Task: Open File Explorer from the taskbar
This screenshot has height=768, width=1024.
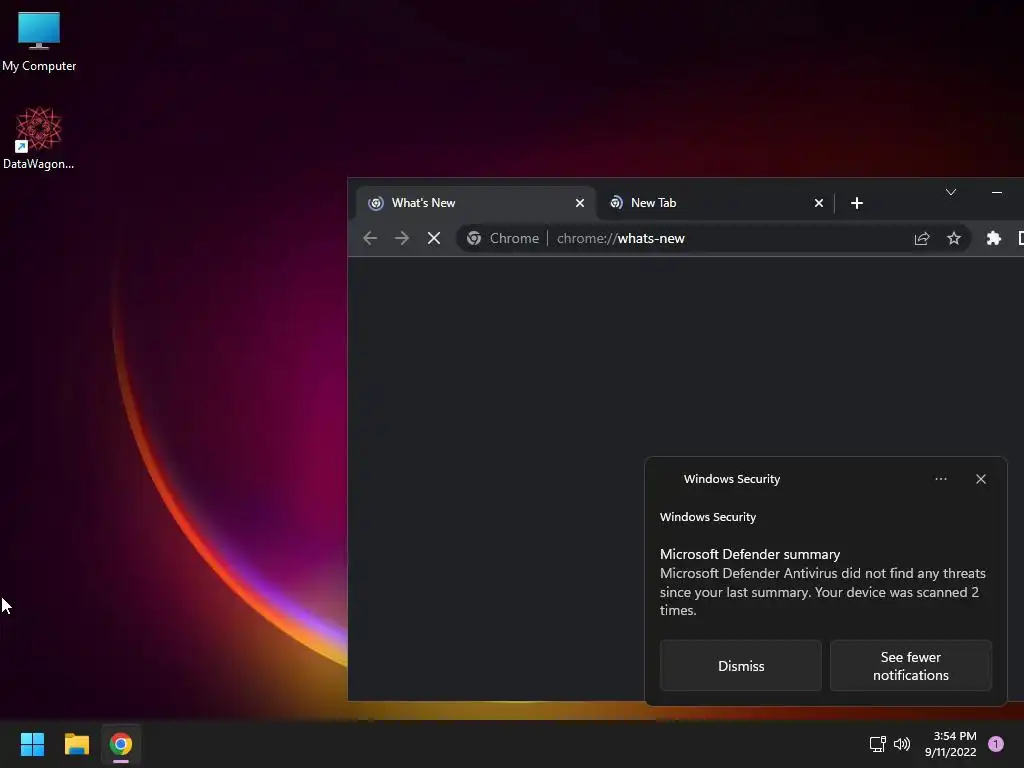Action: pos(76,744)
